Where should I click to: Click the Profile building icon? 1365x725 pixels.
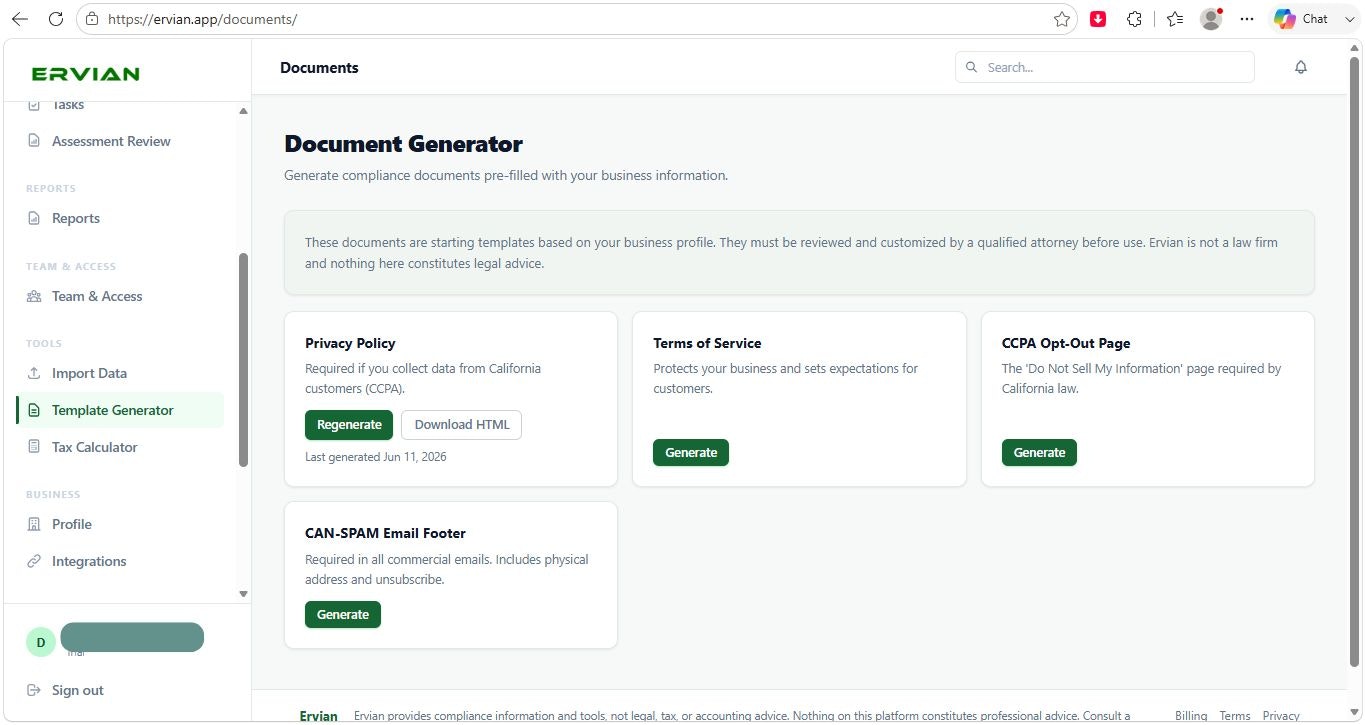coord(34,524)
